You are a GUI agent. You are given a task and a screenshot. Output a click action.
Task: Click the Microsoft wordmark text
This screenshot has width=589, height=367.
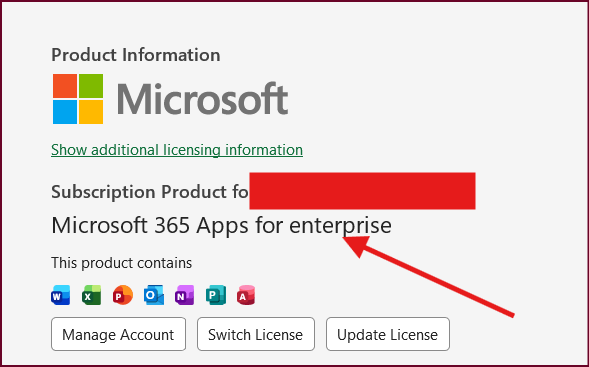pos(203,98)
